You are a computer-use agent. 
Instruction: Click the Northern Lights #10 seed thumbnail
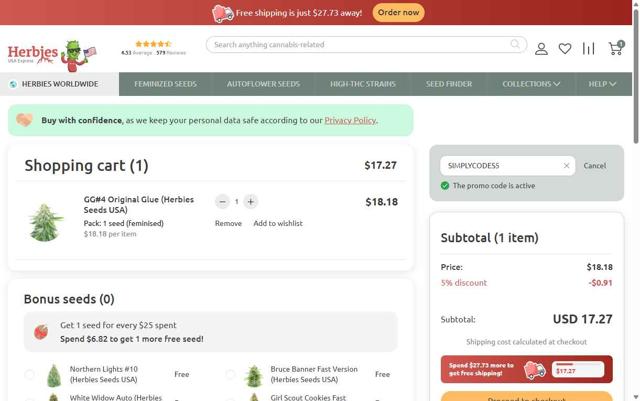[x=54, y=375]
